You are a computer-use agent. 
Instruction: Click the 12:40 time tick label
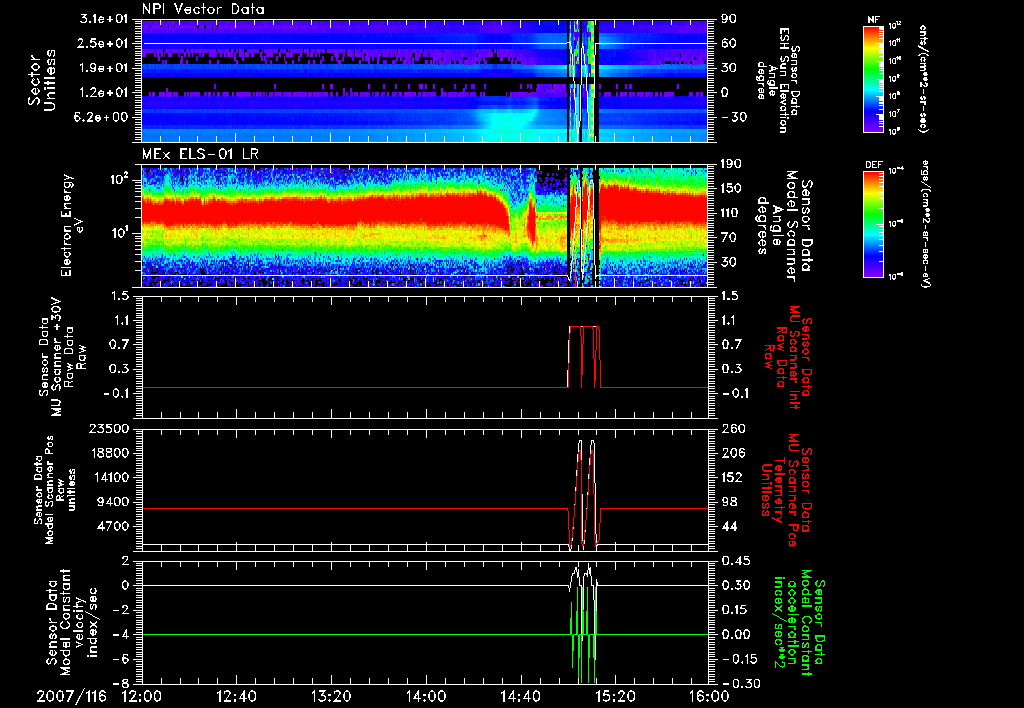click(236, 696)
